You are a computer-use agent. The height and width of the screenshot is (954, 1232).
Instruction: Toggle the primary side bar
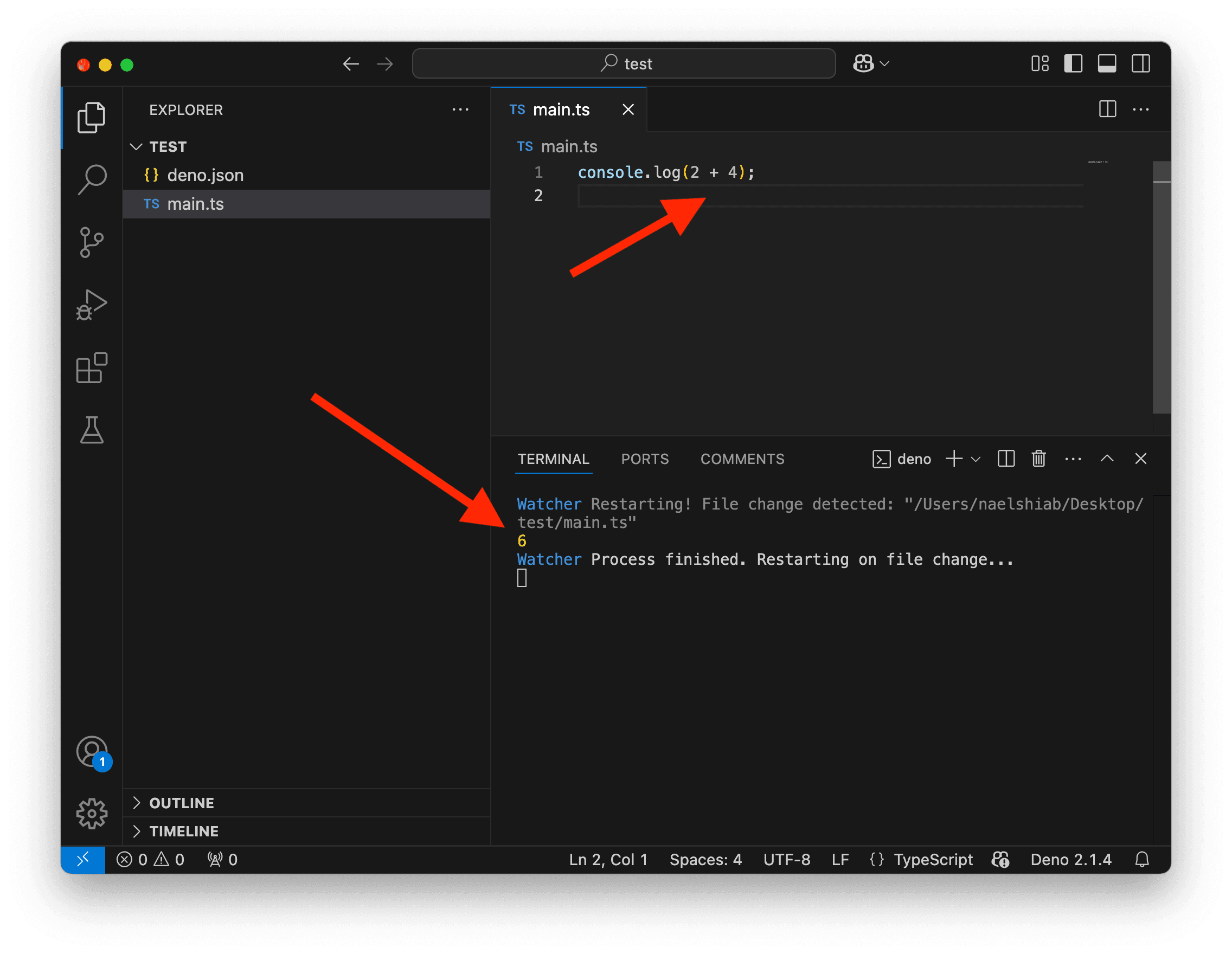point(1073,64)
